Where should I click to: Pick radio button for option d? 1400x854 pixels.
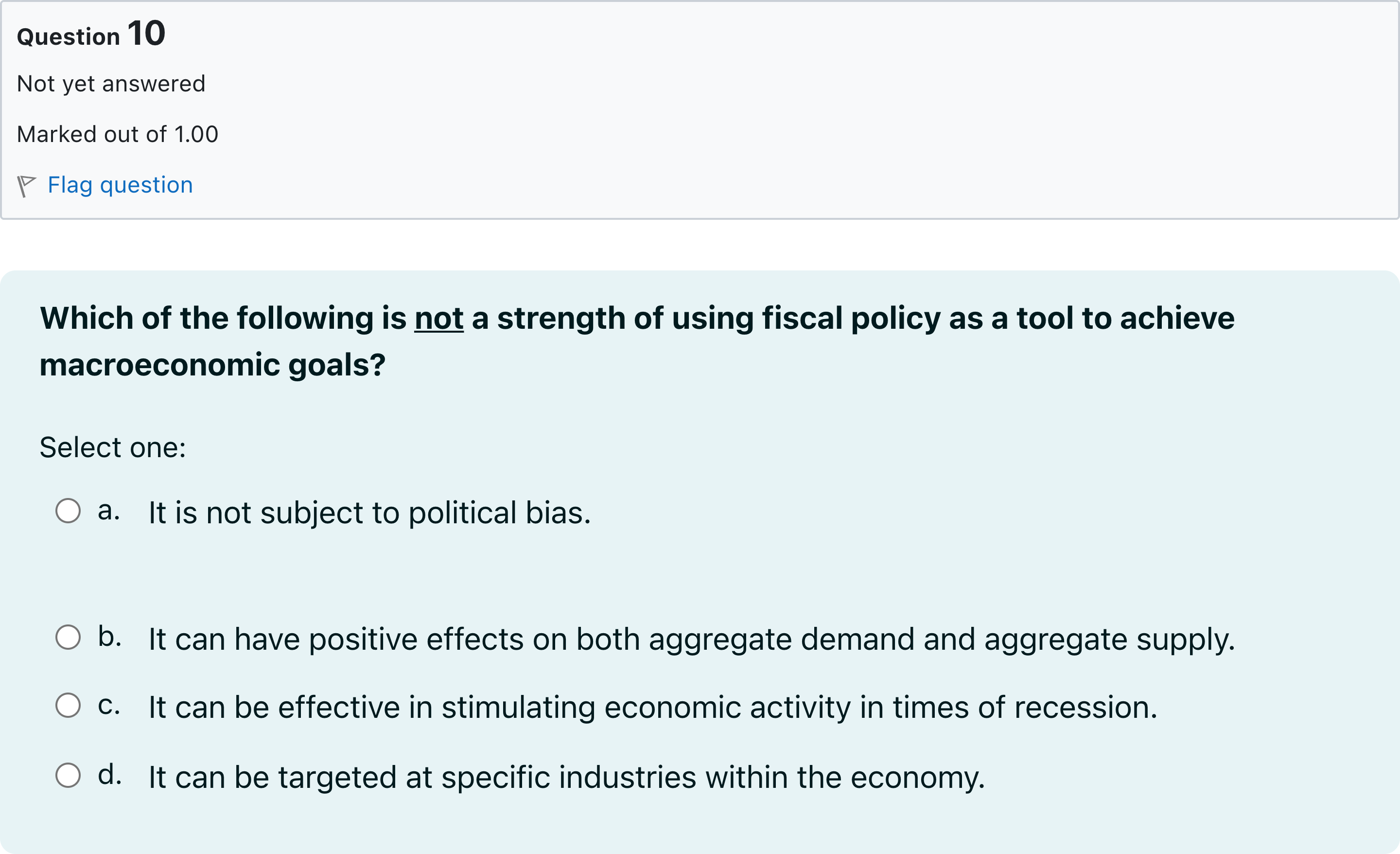[68, 775]
